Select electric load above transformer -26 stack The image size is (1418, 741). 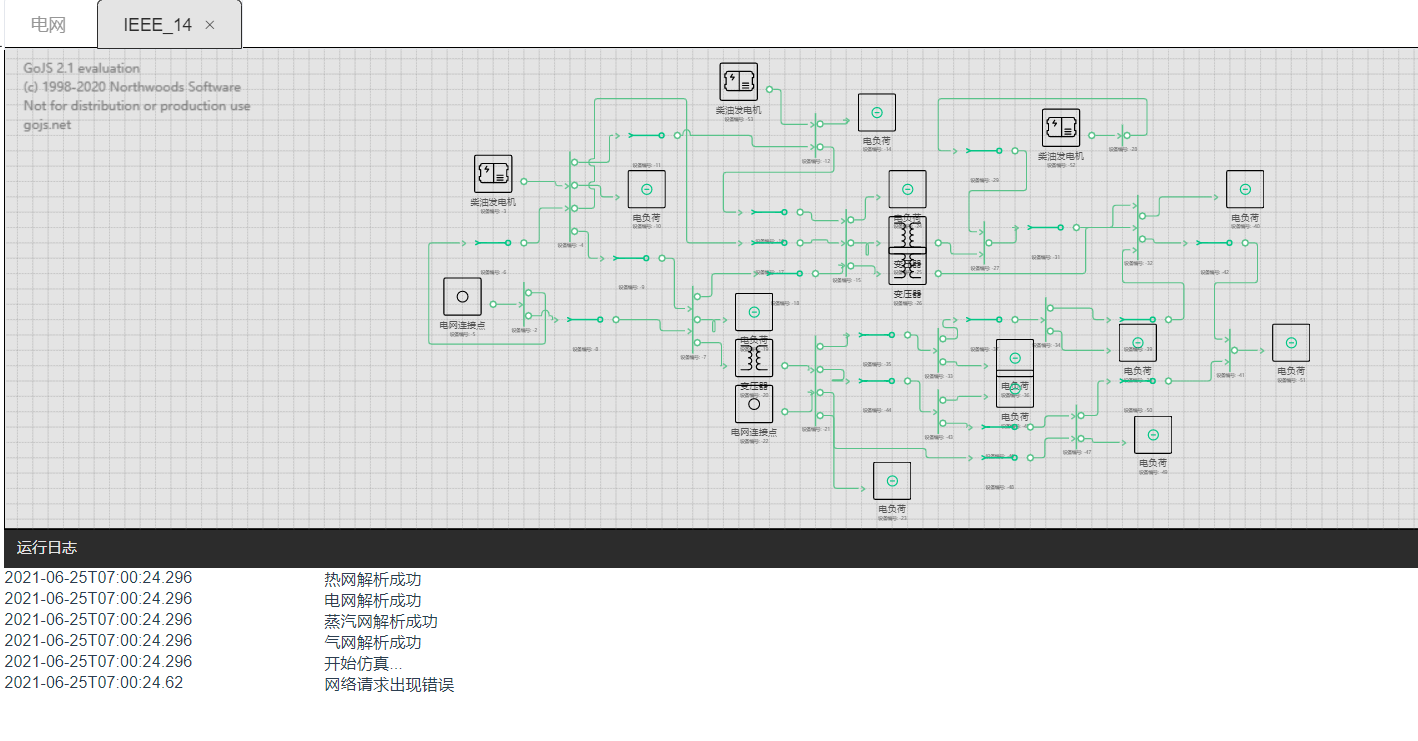(x=908, y=189)
